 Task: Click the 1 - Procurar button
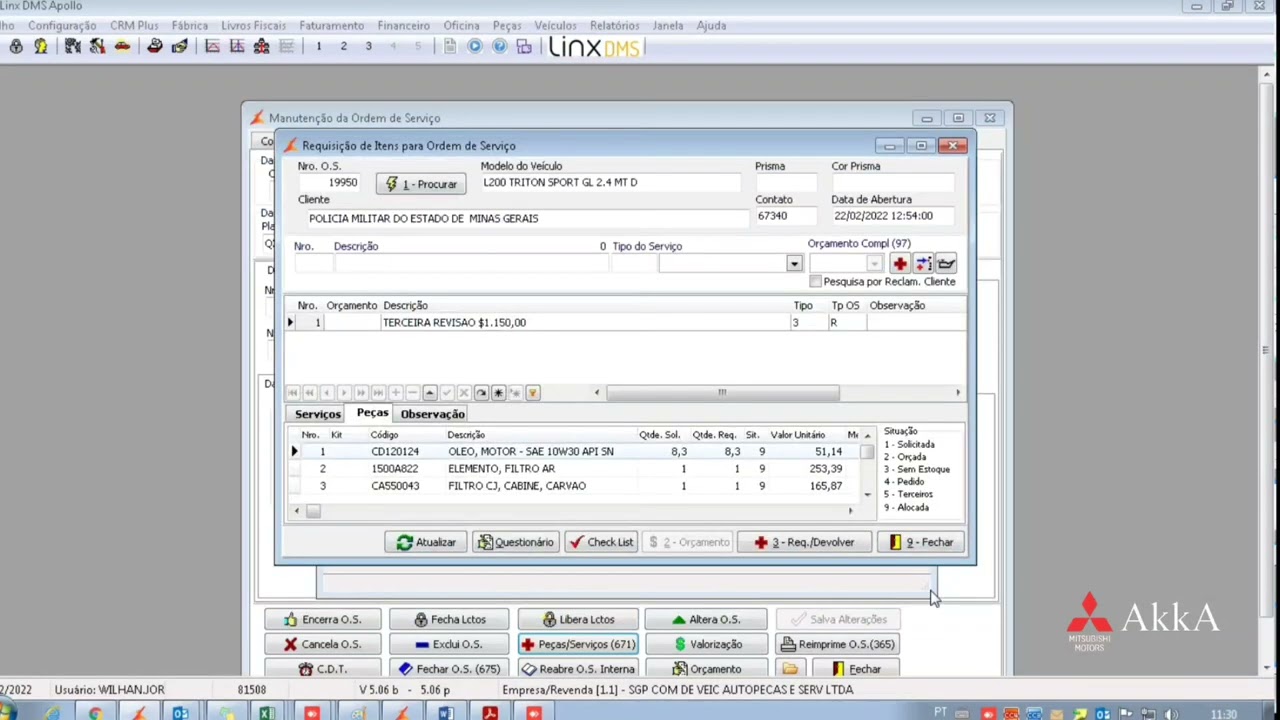click(x=421, y=184)
